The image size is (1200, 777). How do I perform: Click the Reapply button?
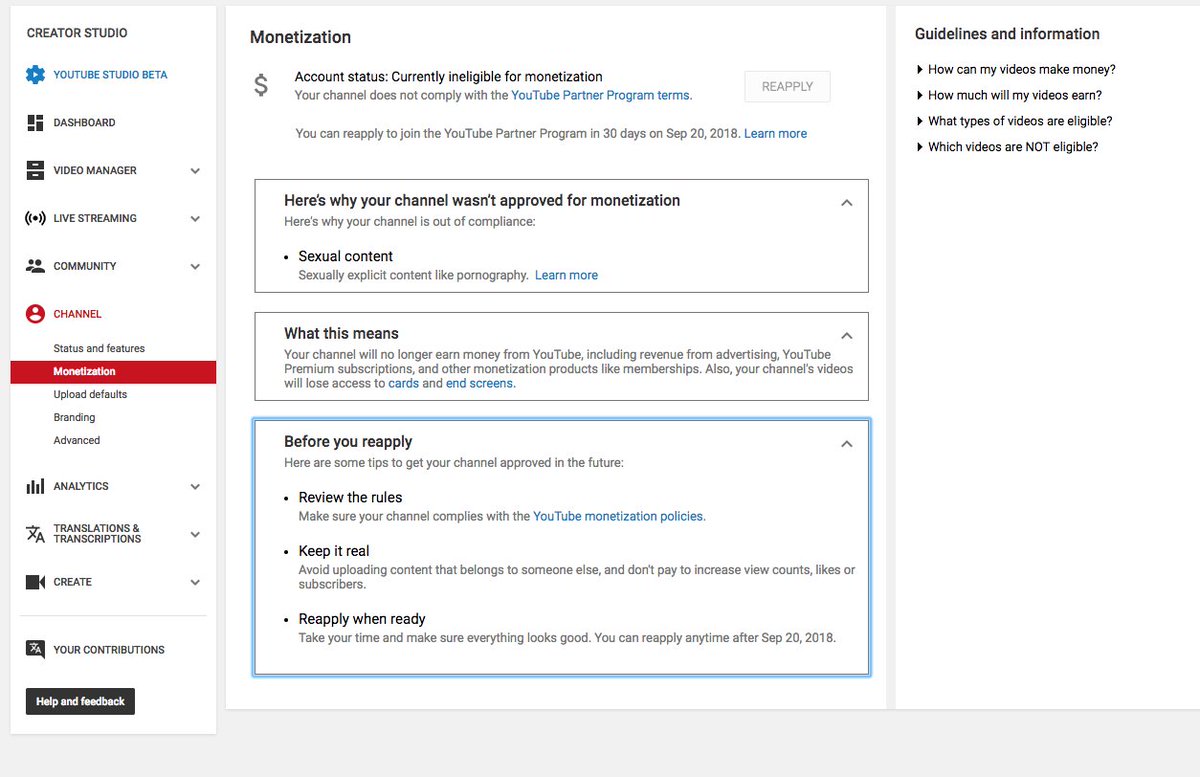tap(787, 87)
